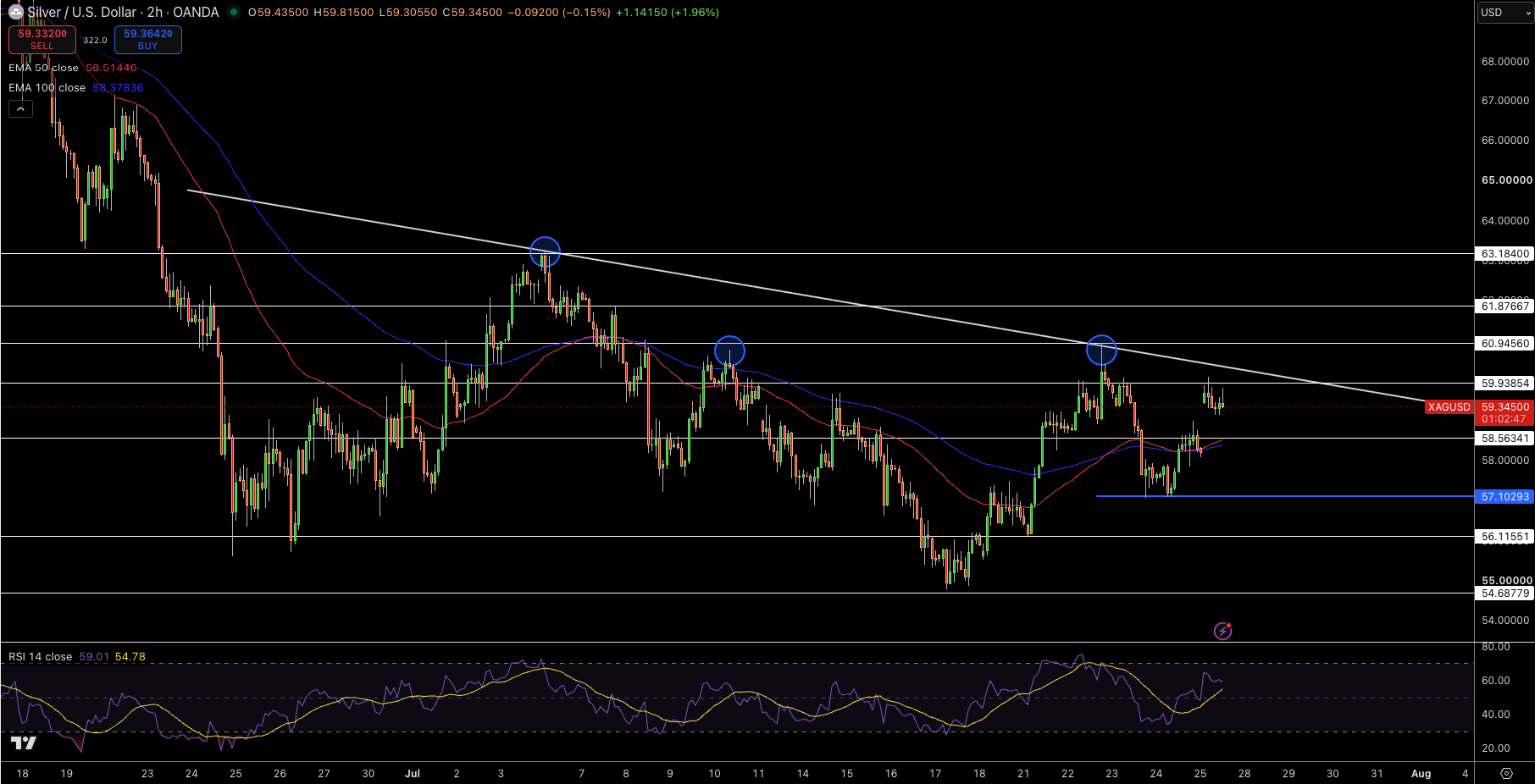1535x784 pixels.
Task: Click the SELL 59.33200 button
Action: [x=42, y=40]
